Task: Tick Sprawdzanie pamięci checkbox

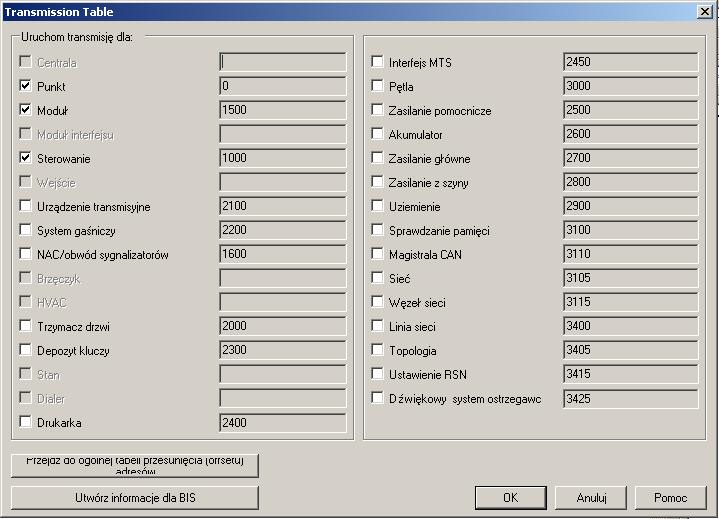Action: point(377,229)
